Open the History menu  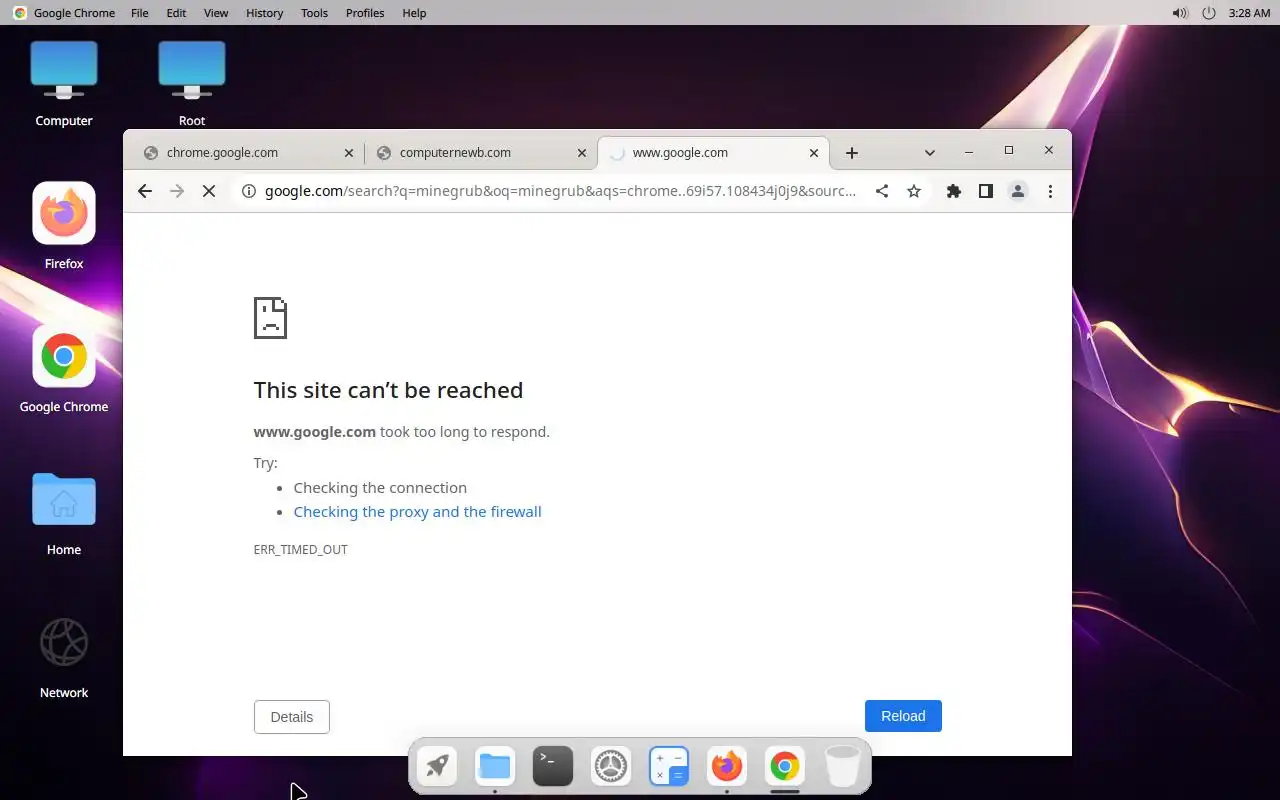pyautogui.click(x=264, y=13)
